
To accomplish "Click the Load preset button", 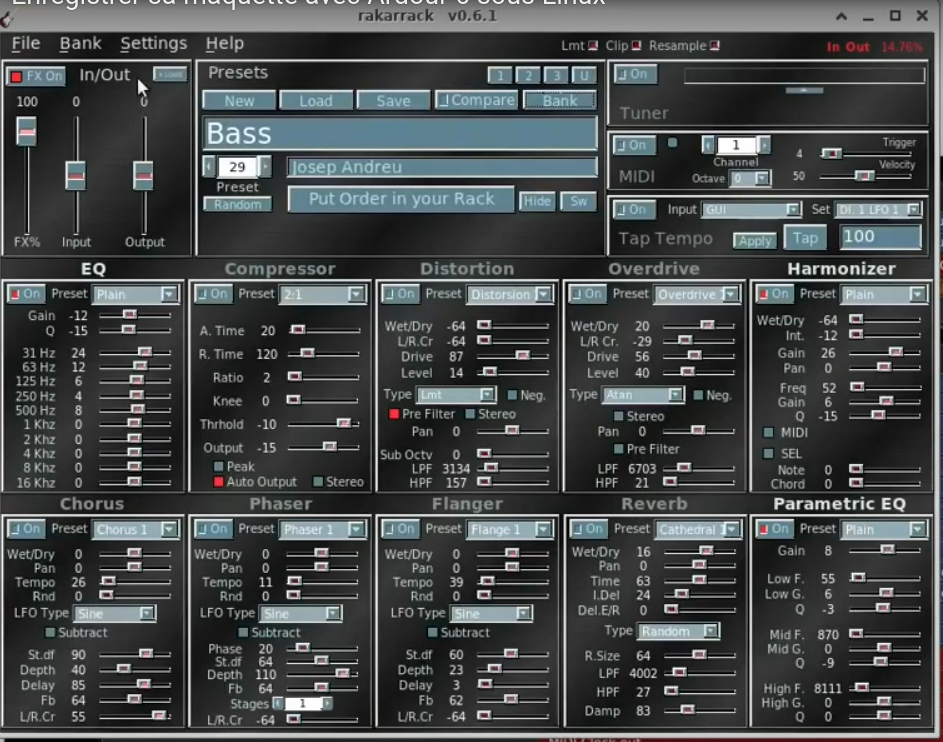I will coord(315,101).
